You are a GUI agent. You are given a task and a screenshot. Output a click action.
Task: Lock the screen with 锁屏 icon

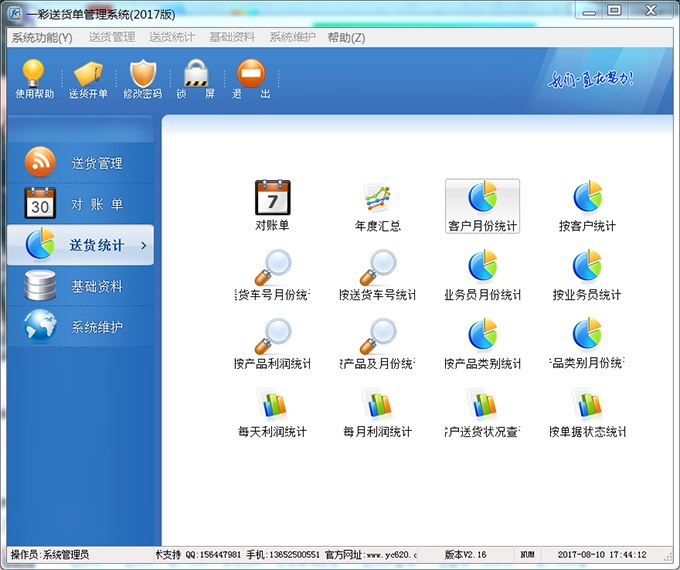[x=196, y=79]
